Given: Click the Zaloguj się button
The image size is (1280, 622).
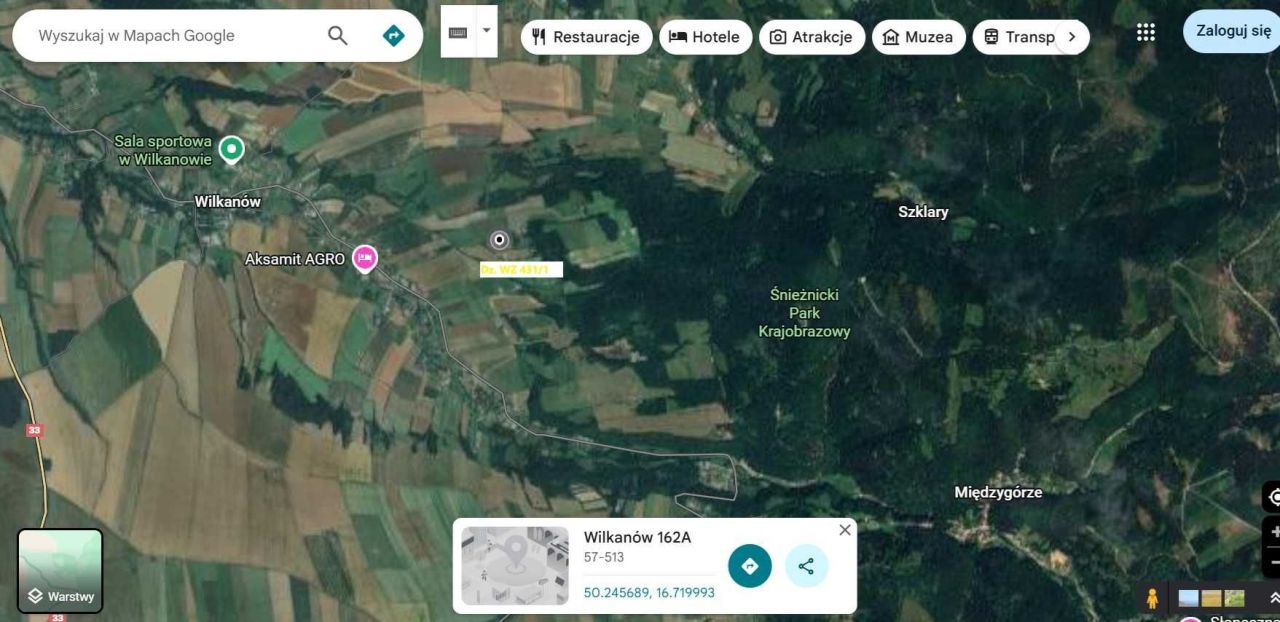Looking at the screenshot, I should tap(1232, 31).
